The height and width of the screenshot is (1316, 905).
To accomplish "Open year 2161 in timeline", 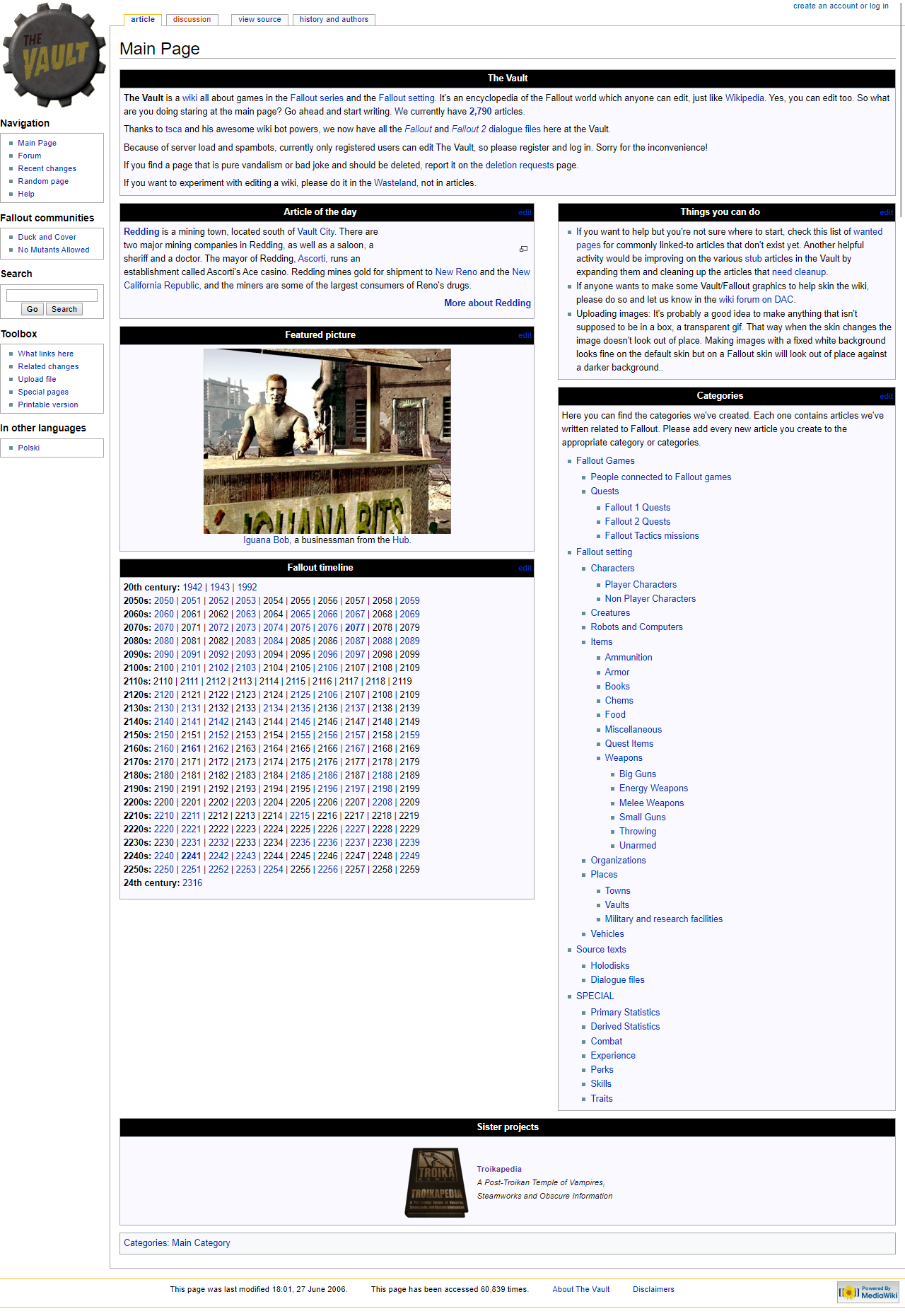I will 191,749.
